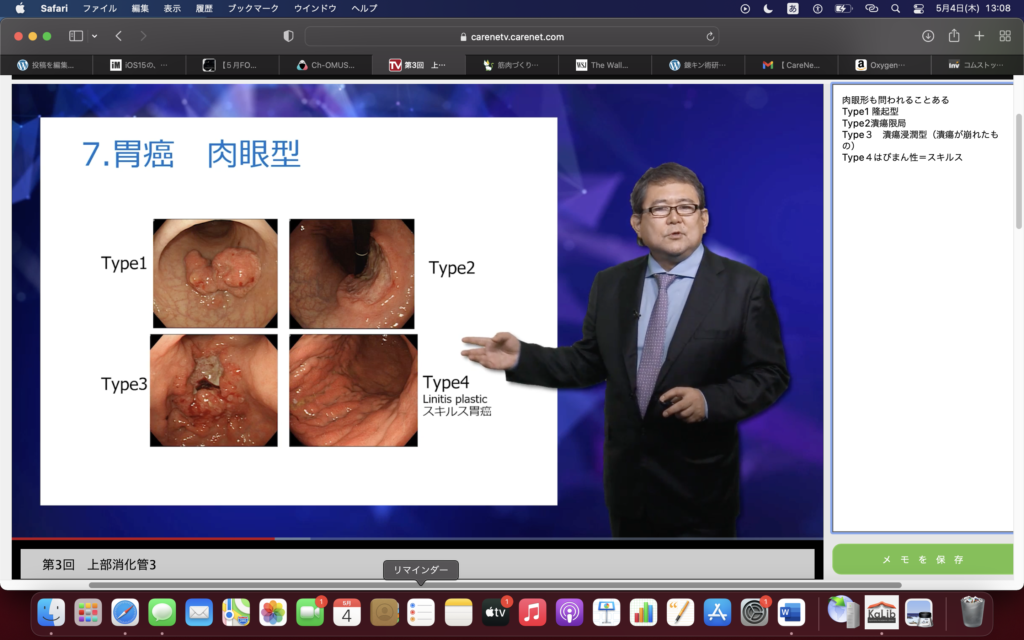Select the The Wall... WSJ tab
This screenshot has height=640, width=1024.
tap(605, 65)
